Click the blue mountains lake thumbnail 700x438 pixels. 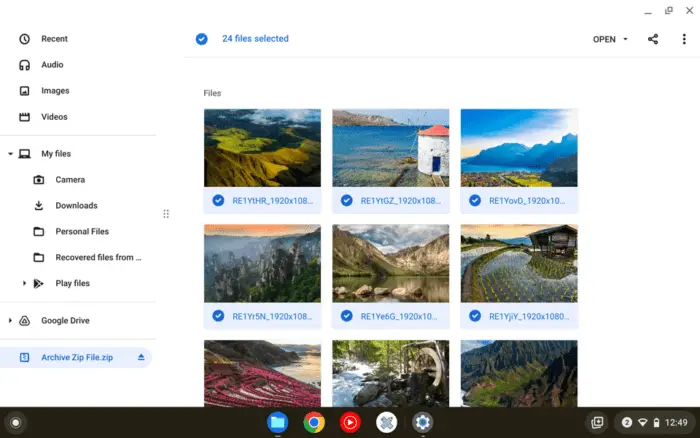519,148
